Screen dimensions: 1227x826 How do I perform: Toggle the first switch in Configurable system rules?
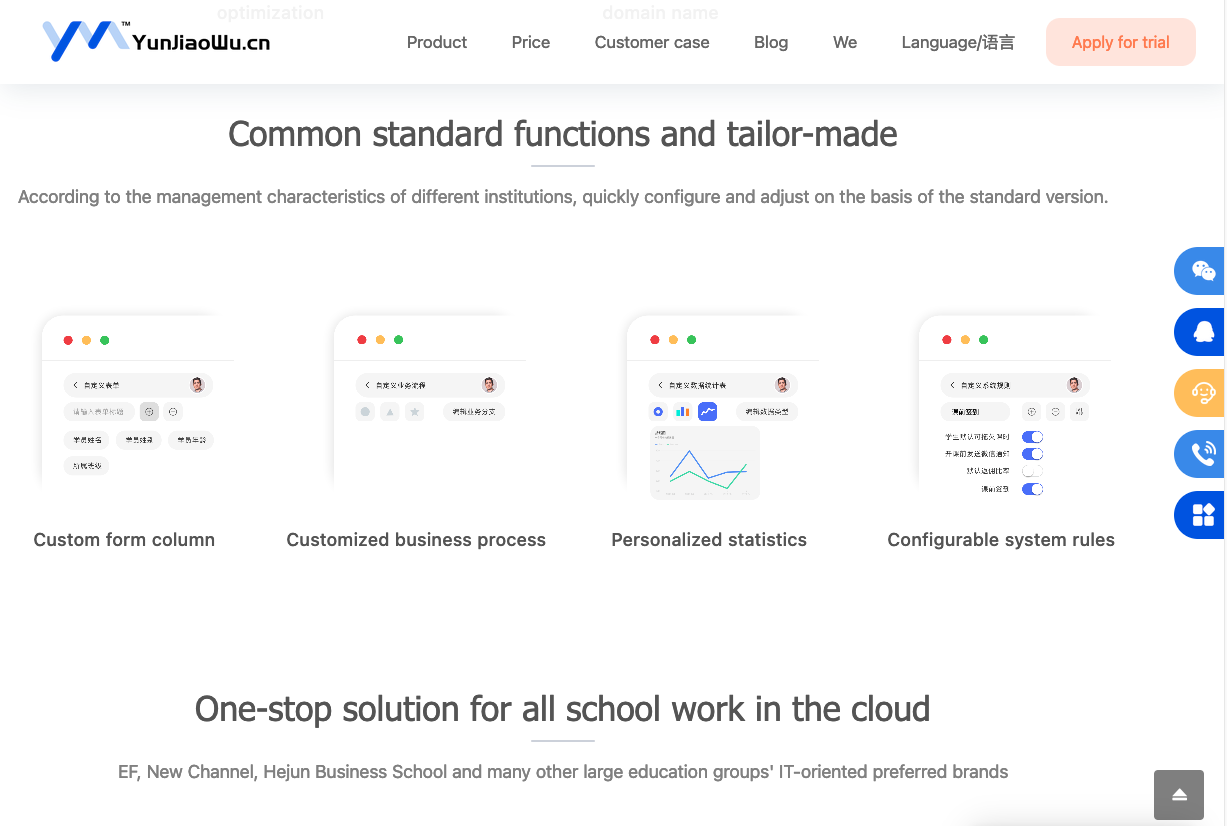1032,437
